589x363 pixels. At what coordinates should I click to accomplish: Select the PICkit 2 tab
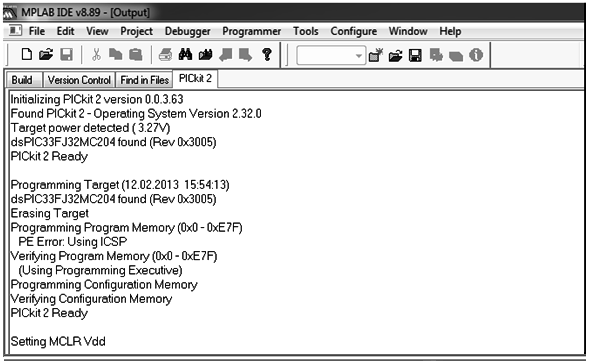pyautogui.click(x=195, y=79)
